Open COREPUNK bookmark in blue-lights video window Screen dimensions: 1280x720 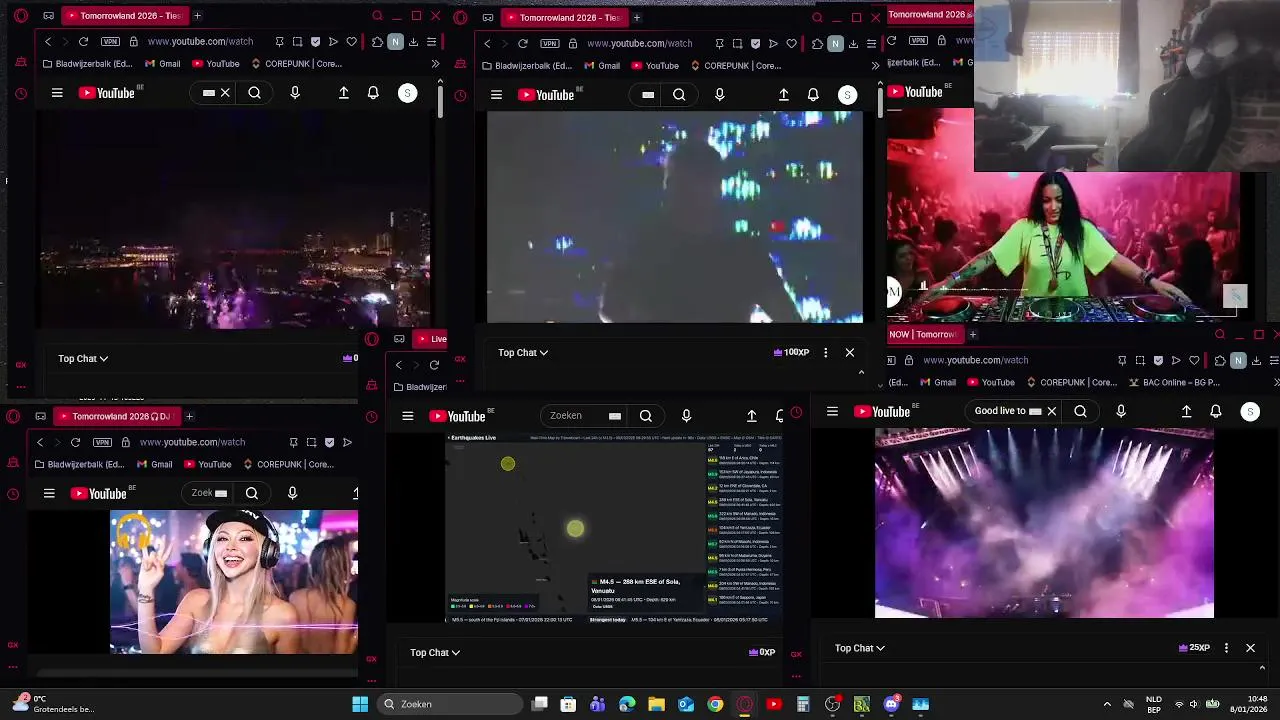coord(734,66)
